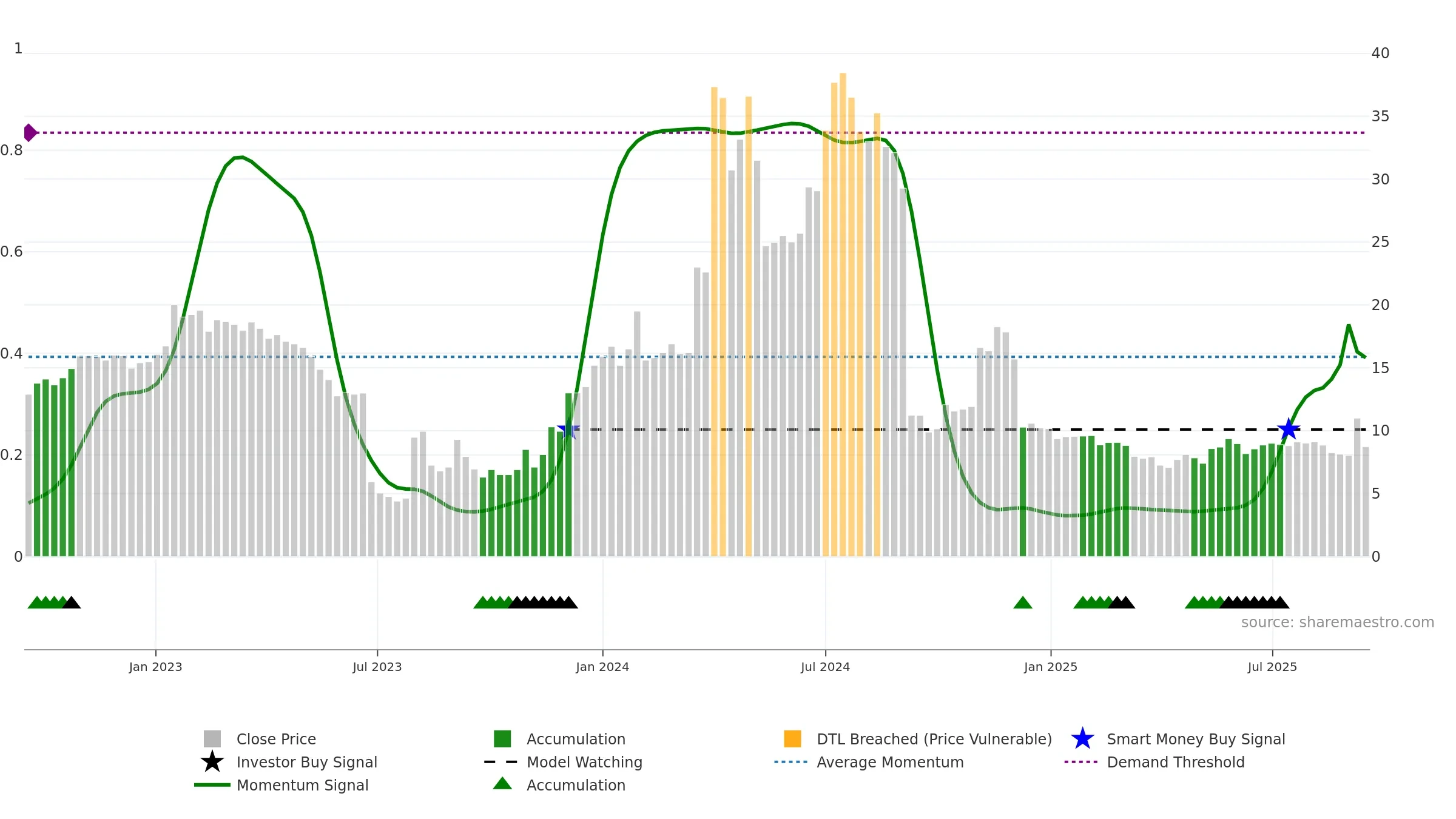The width and height of the screenshot is (1456, 819).
Task: Click the blue Smart Money star near Jul 2025
Action: click(1289, 430)
